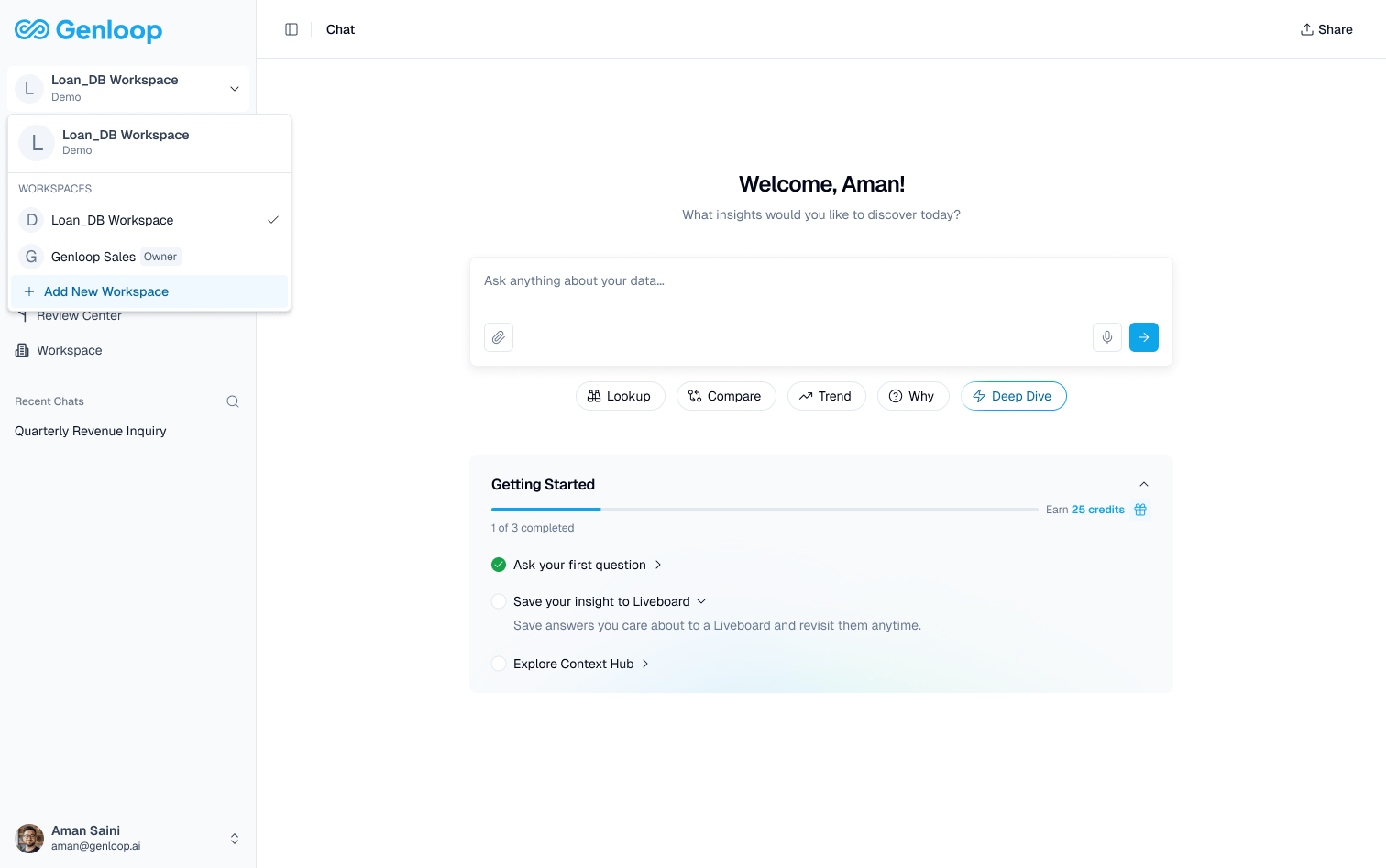Expand the Aman Saini account menu

click(235, 839)
